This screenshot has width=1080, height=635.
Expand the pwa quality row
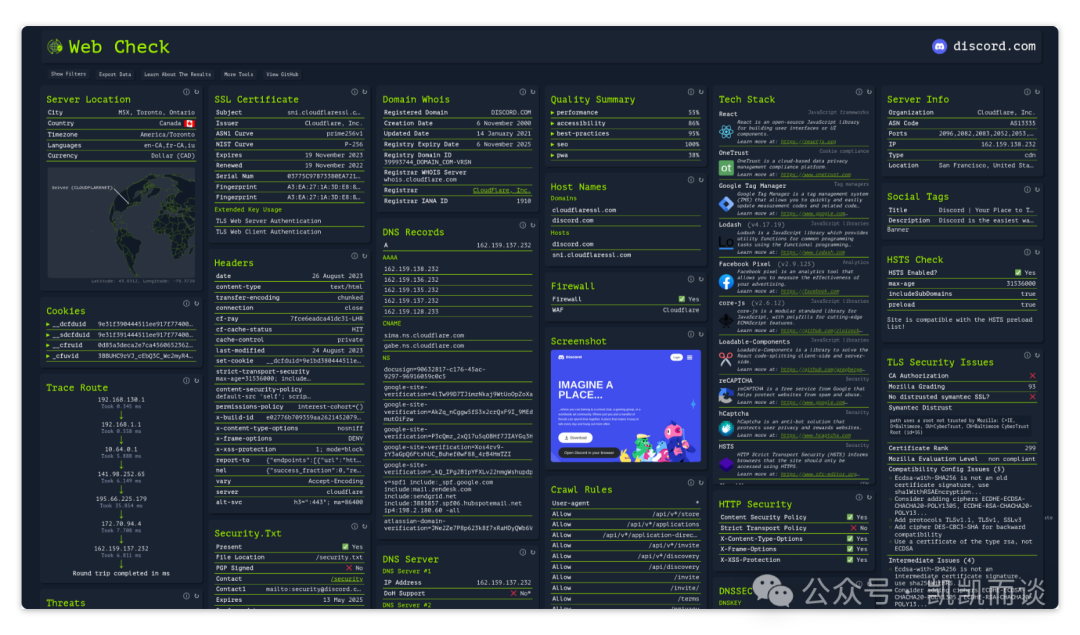point(625,155)
